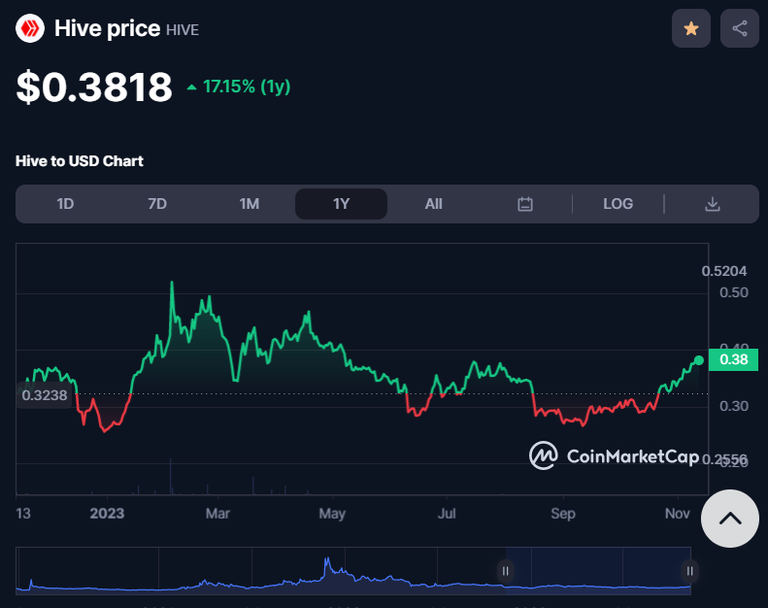
Task: Add Hive to watchlist with star icon
Action: tap(691, 28)
